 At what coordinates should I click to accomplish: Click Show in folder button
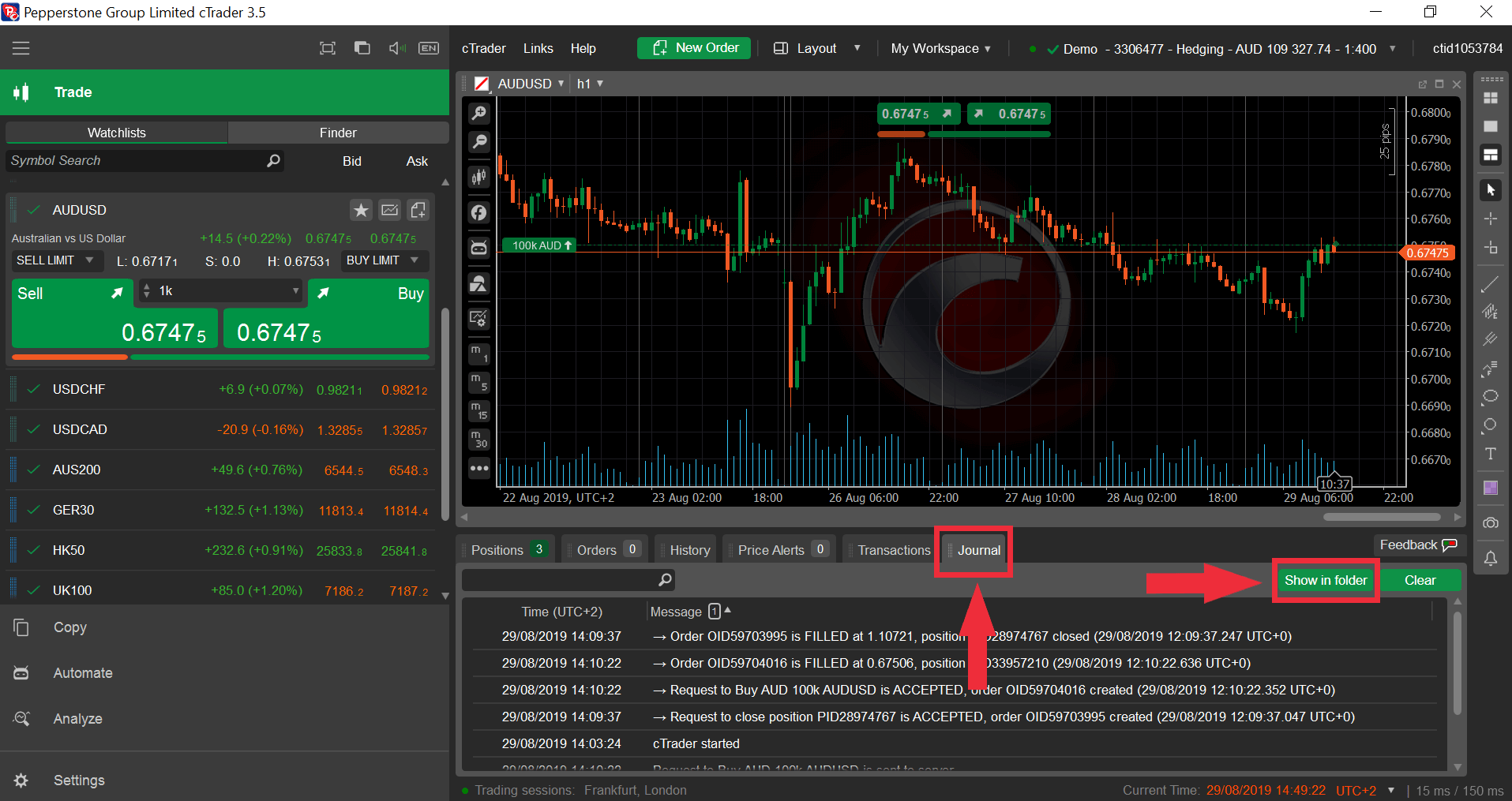click(x=1326, y=580)
